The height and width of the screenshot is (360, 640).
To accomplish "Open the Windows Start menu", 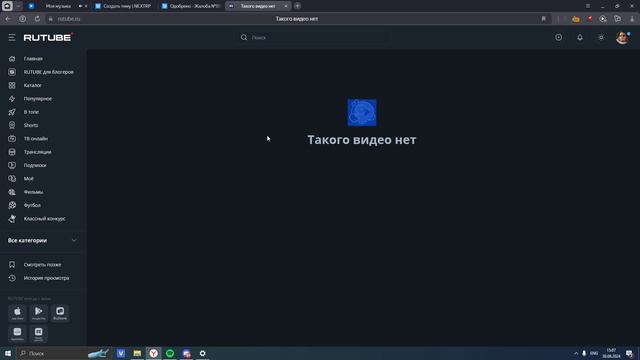I will [8, 353].
